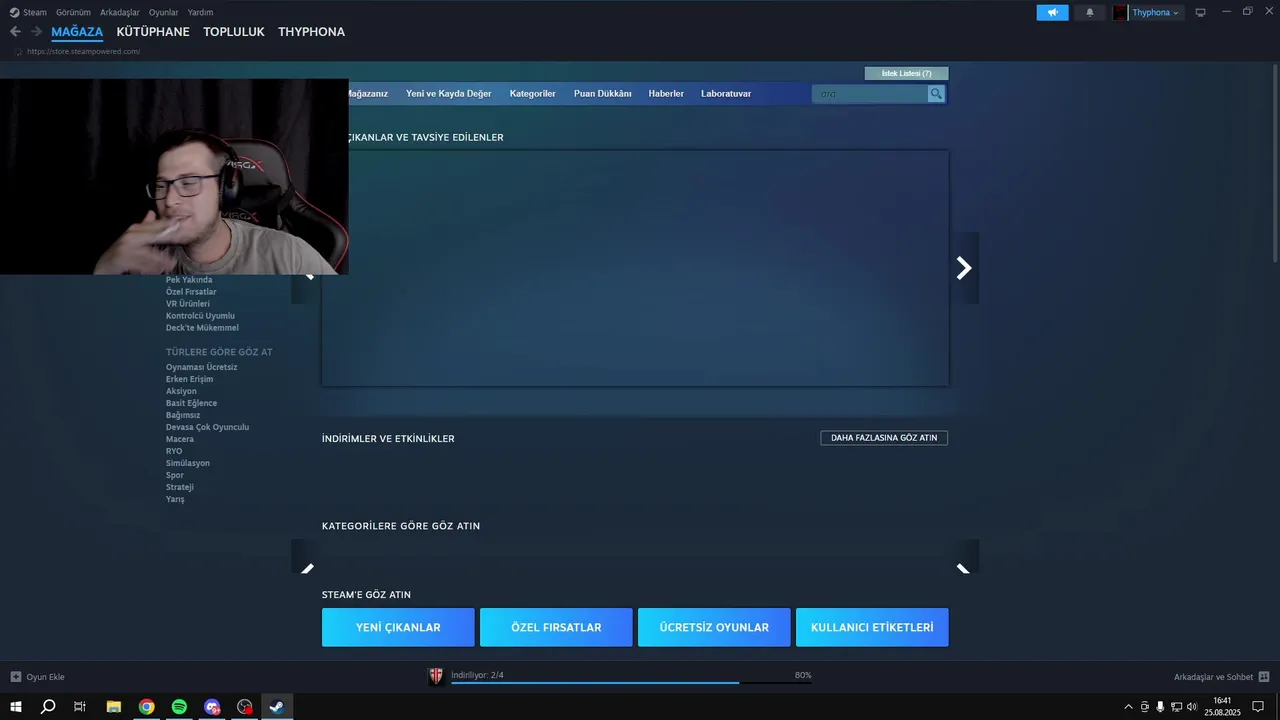The height and width of the screenshot is (720, 1280).
Task: Open the THYPHONA profile tab
Action: tap(311, 32)
